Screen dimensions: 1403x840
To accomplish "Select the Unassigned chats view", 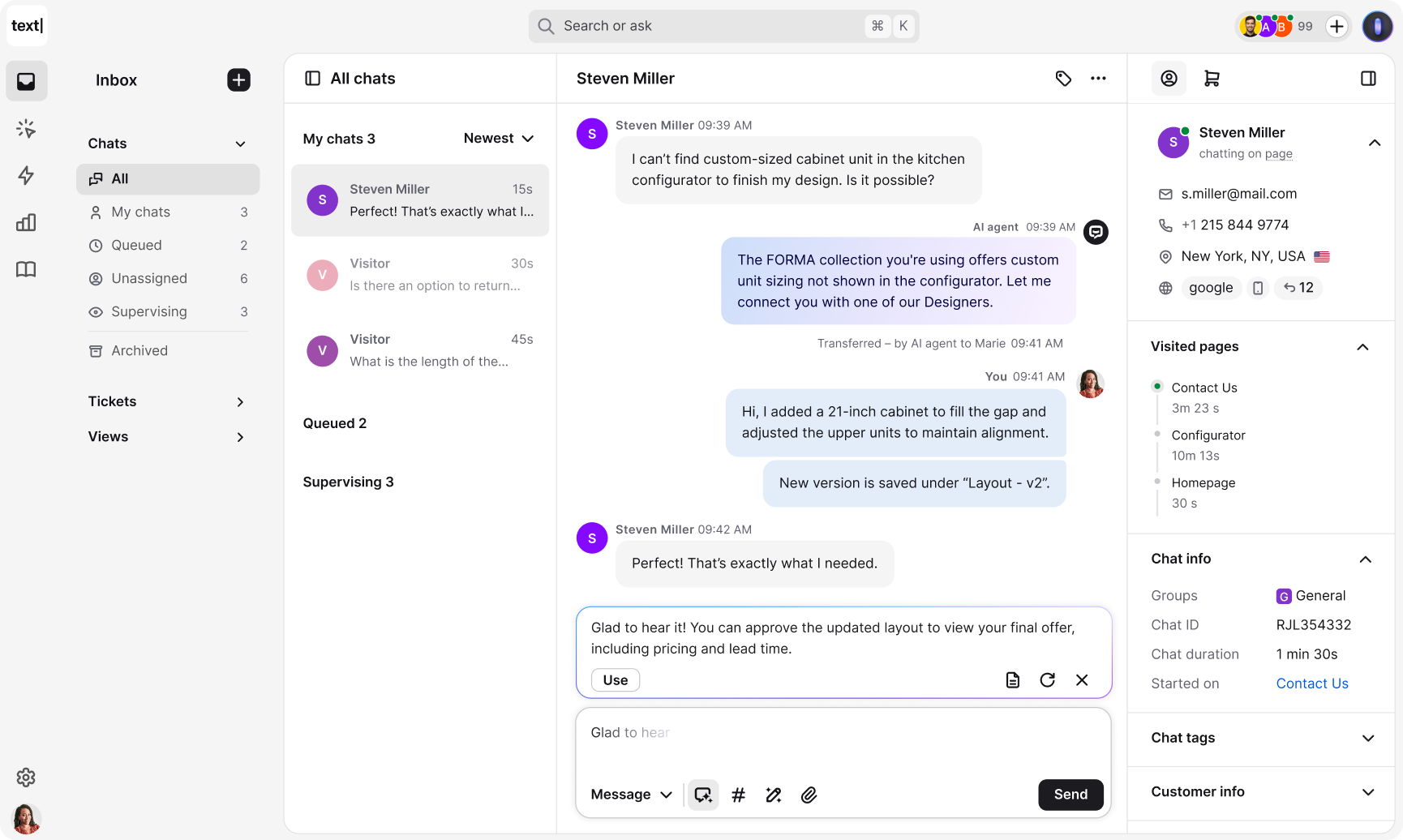I will pyautogui.click(x=148, y=278).
